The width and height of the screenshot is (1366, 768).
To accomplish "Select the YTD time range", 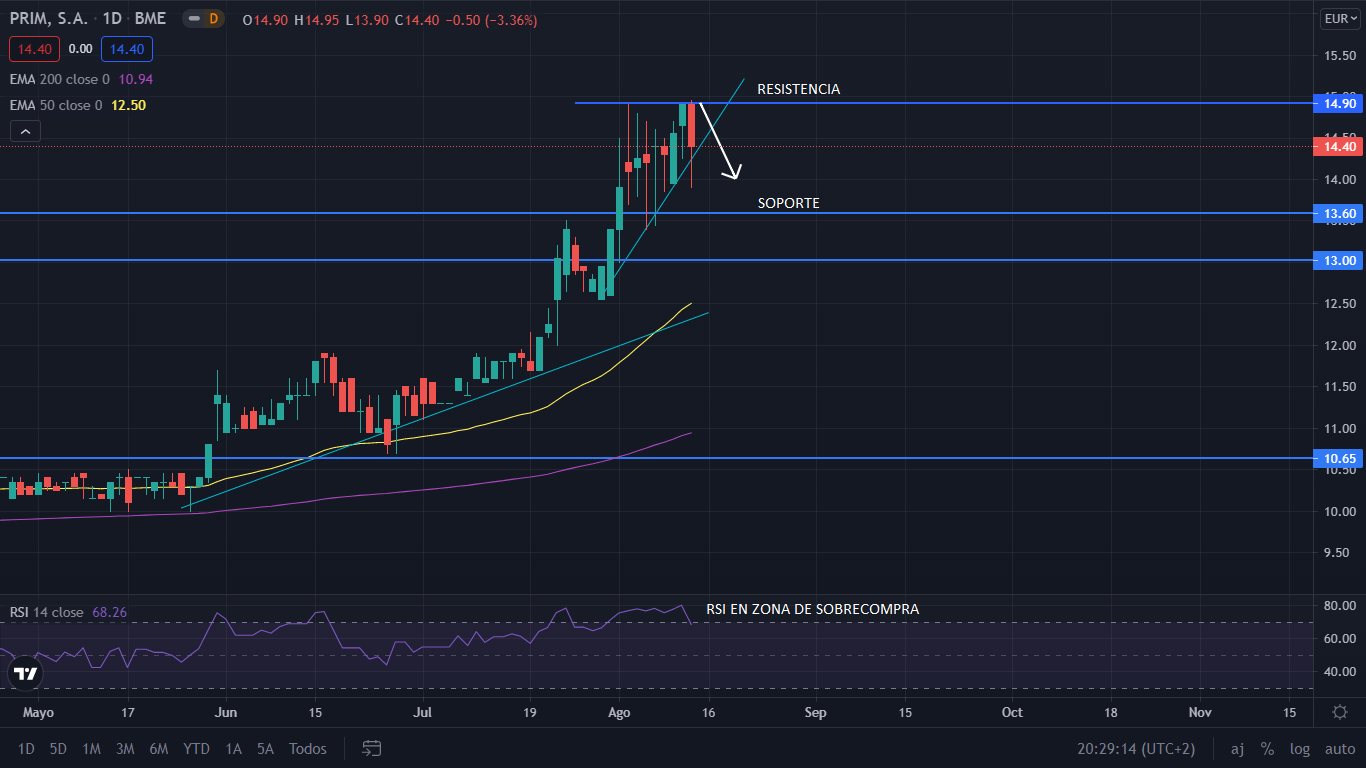I will click(x=196, y=748).
